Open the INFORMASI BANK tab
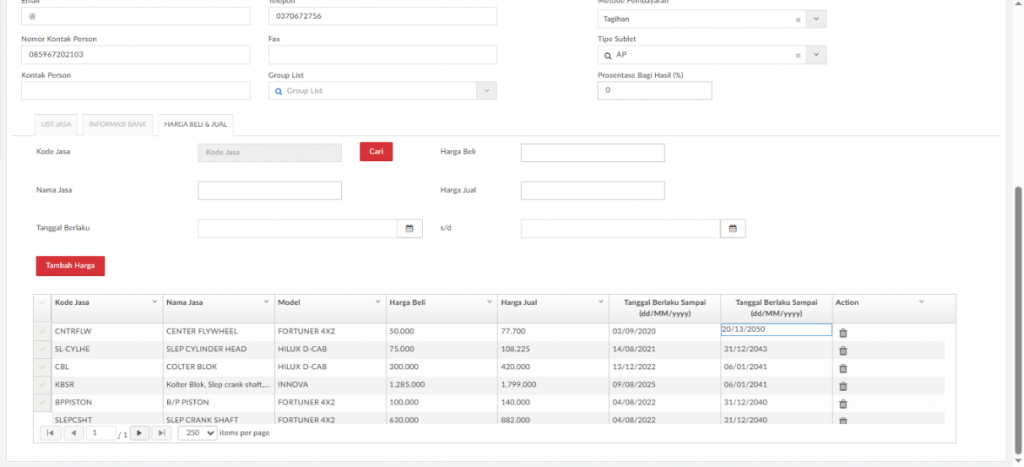Image resolution: width=1024 pixels, height=467 pixels. coord(118,125)
